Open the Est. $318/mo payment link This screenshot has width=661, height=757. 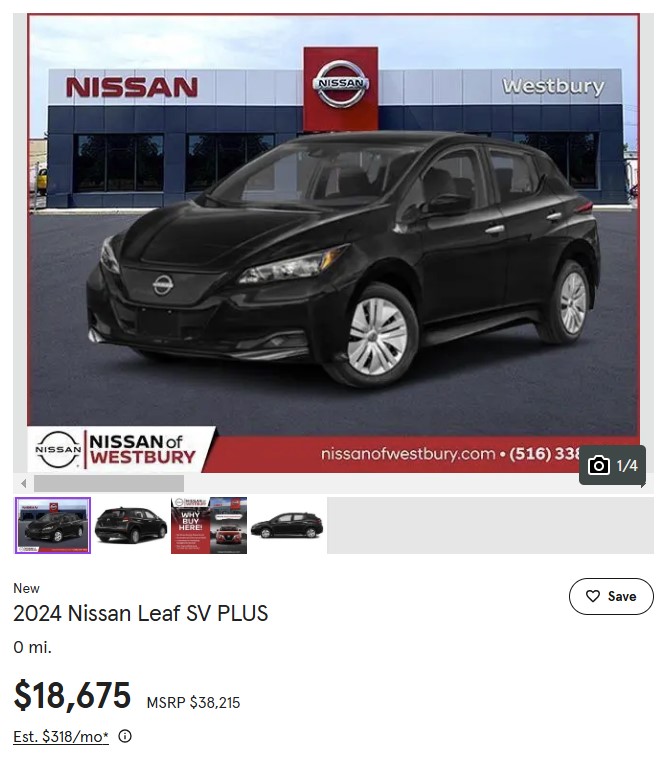pos(61,737)
